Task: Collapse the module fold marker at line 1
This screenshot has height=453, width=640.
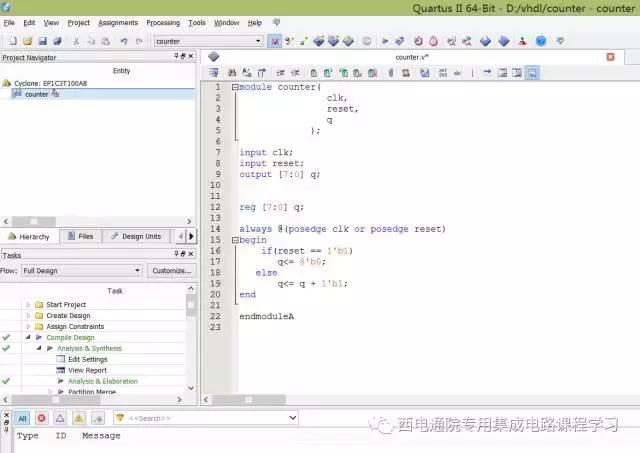Action: tap(235, 87)
